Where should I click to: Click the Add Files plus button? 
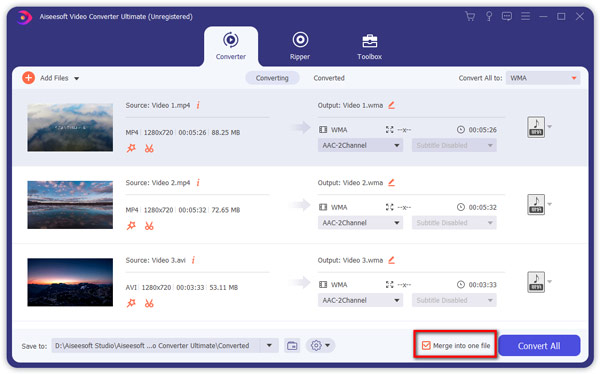point(28,78)
